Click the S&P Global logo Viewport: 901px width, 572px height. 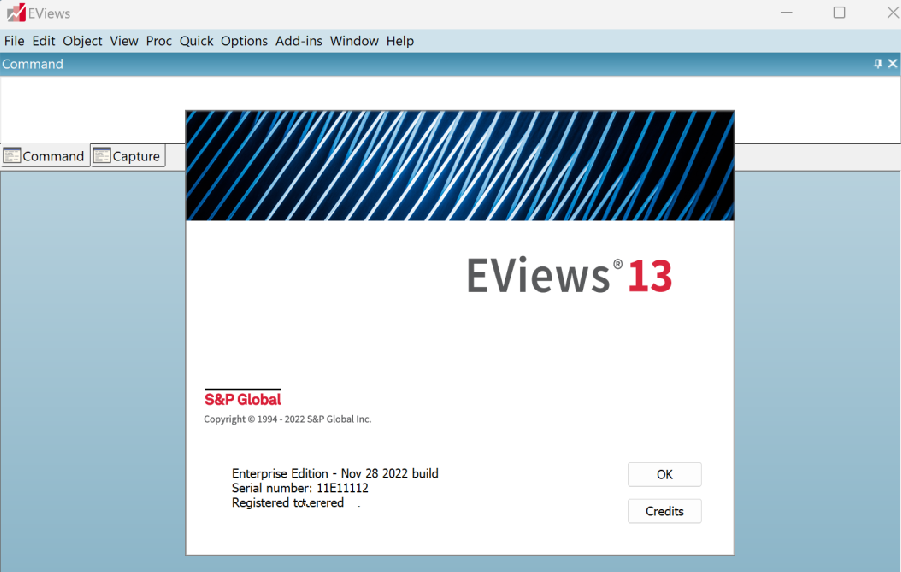242,398
